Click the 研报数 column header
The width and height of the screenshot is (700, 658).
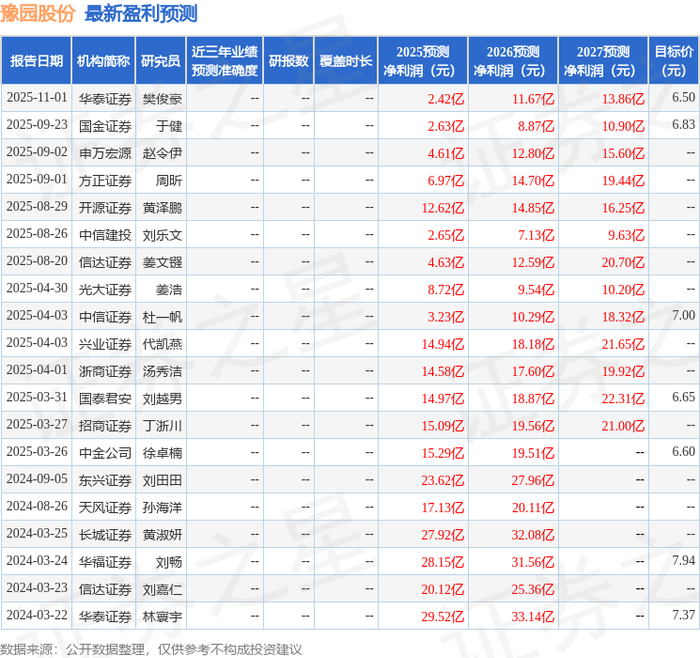288,61
